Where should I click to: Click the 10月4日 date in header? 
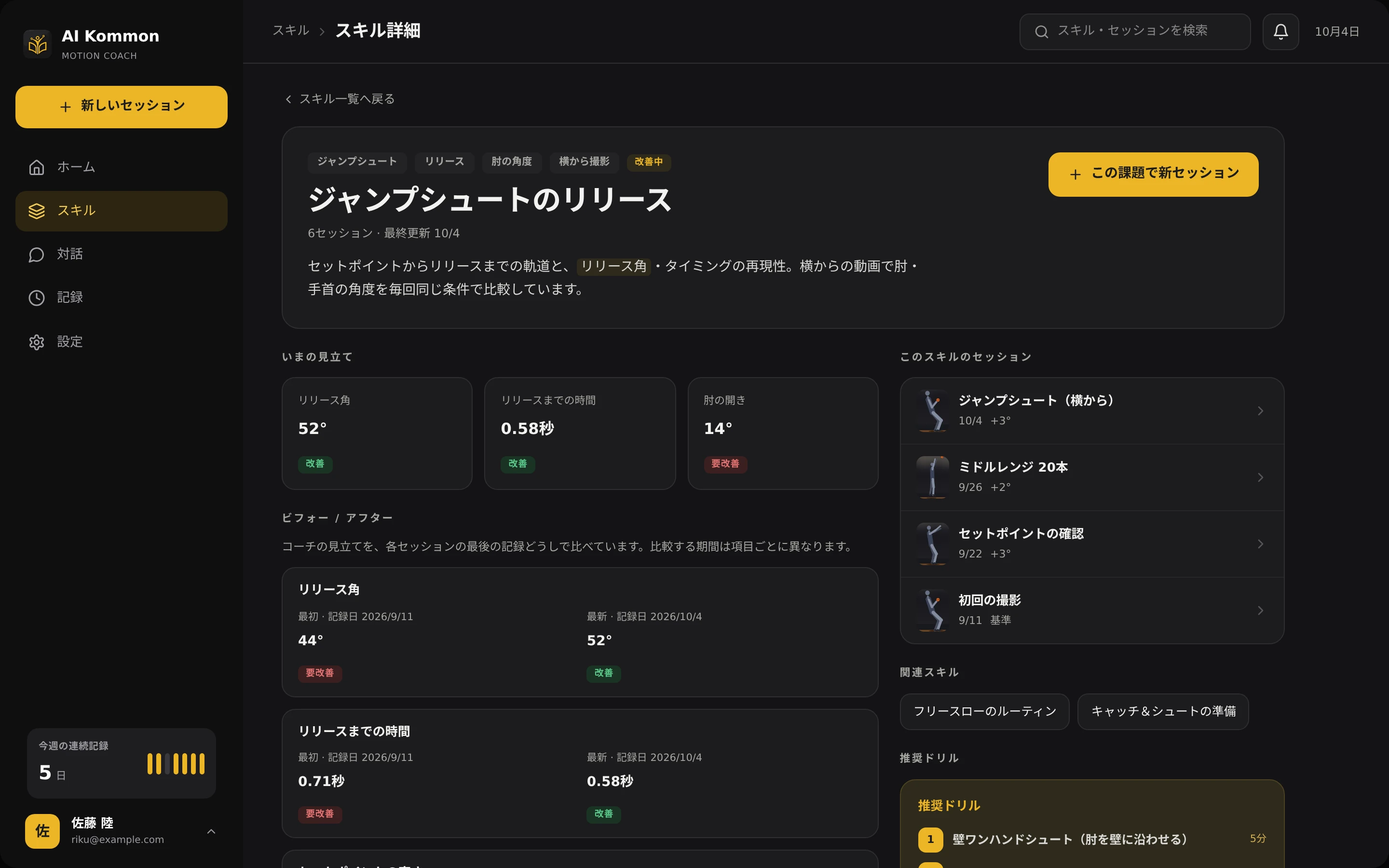pos(1337,31)
